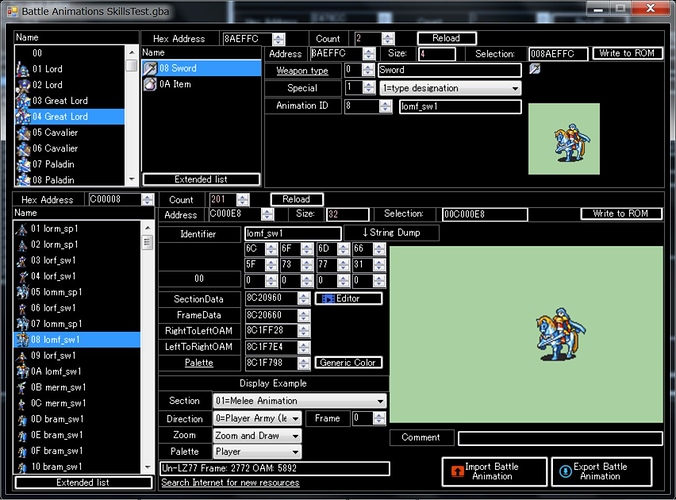Select the 0A Item entry icon

pyautogui.click(x=150, y=84)
